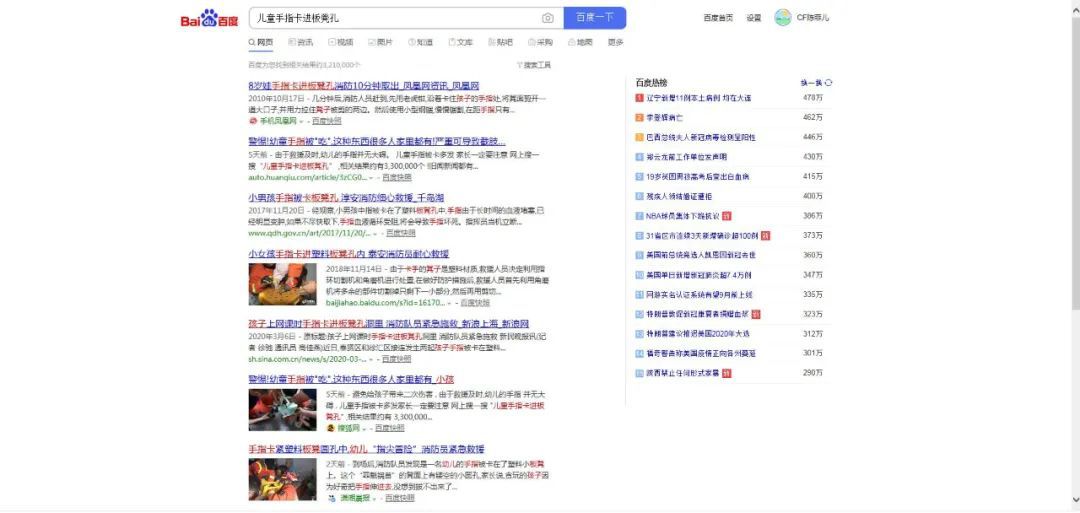Open hot topic 31省区市 新增确诊超100例
The height and width of the screenshot is (513, 1080).
[x=702, y=236]
